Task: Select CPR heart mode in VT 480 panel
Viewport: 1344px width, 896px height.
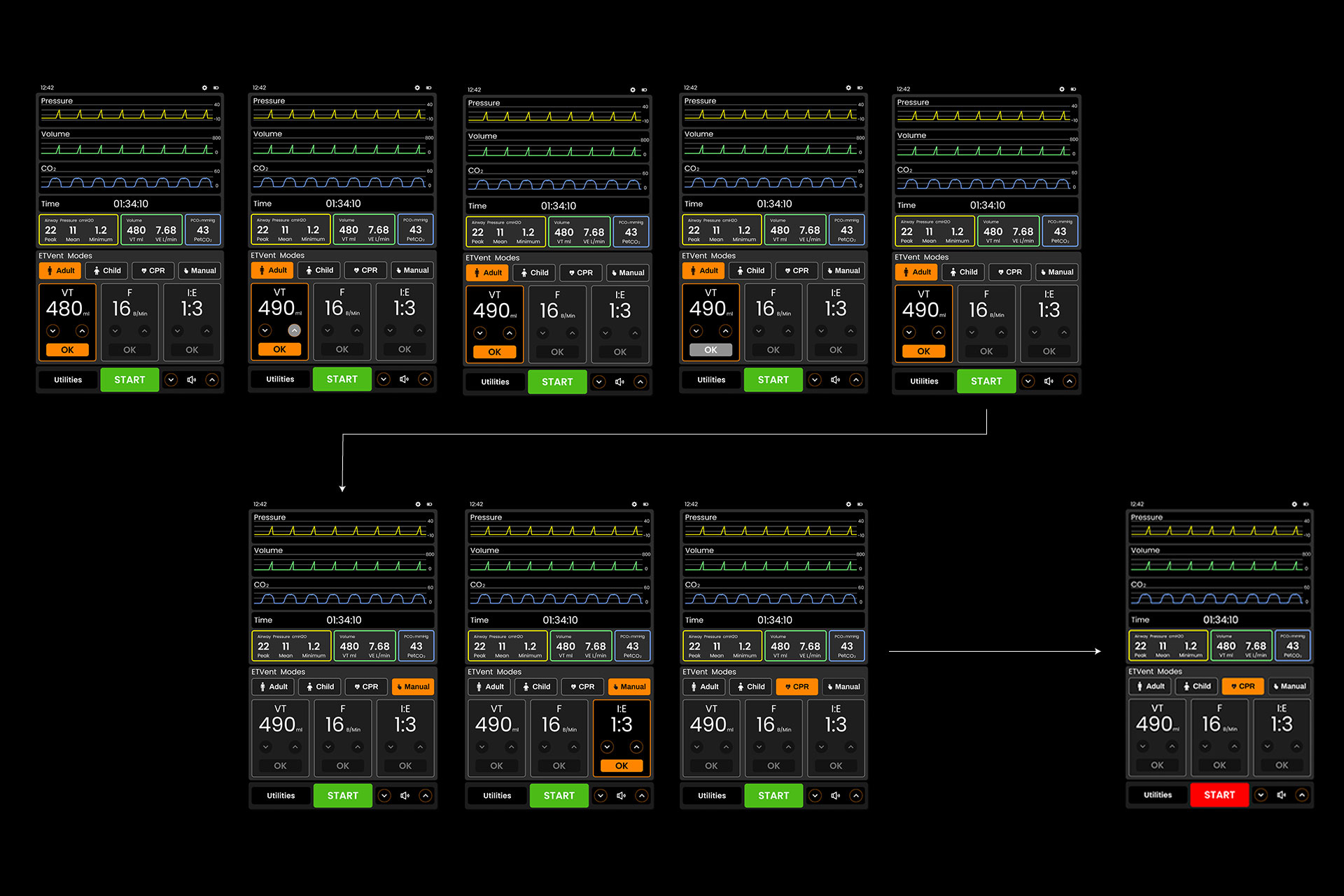Action: [153, 271]
